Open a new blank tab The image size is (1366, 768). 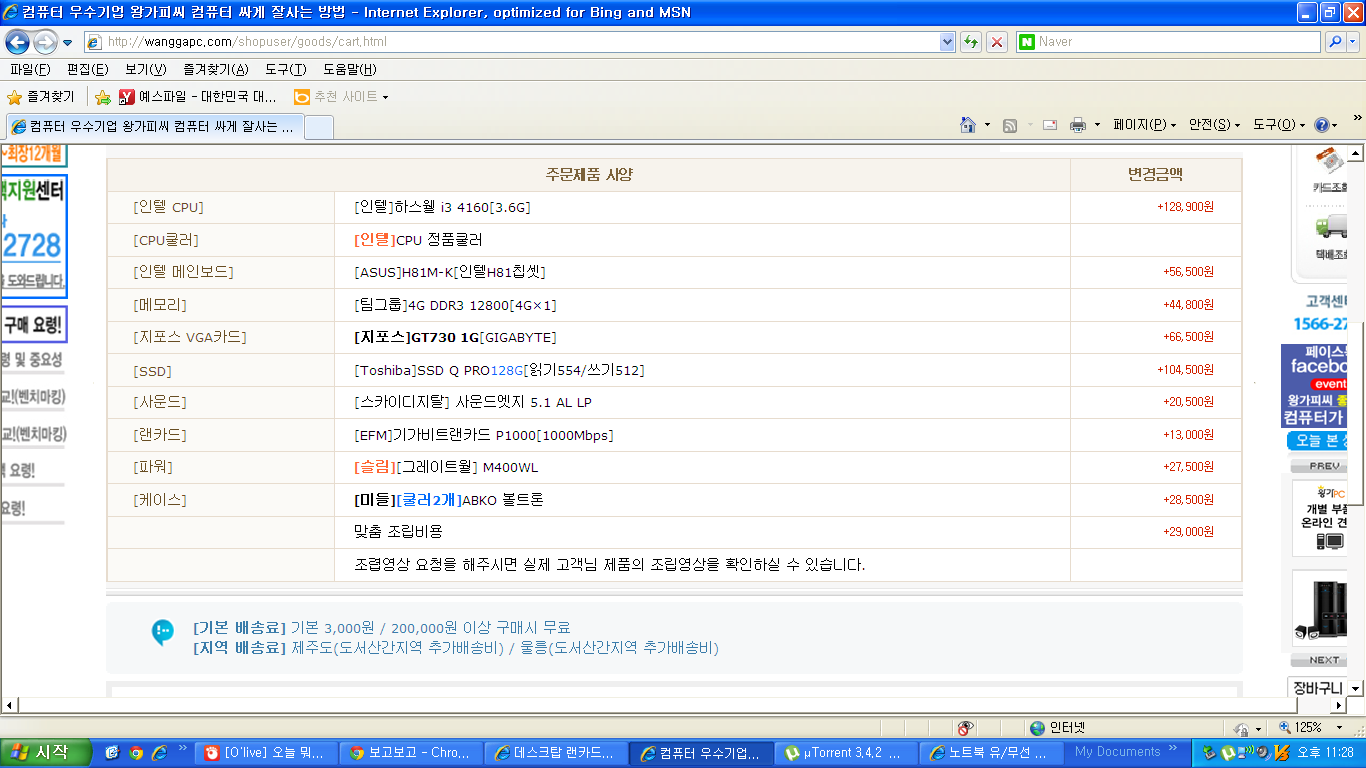coord(318,127)
